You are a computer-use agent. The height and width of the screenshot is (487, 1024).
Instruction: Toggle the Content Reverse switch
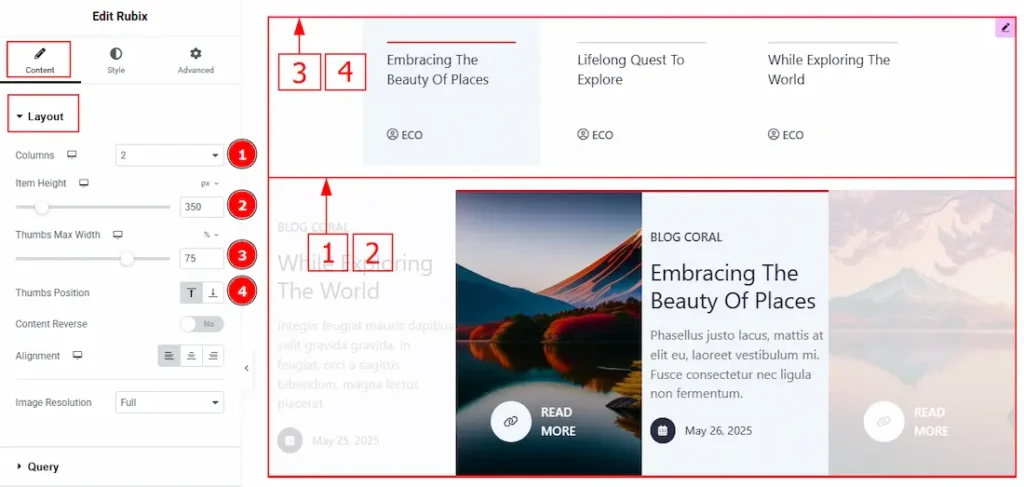[202, 324]
